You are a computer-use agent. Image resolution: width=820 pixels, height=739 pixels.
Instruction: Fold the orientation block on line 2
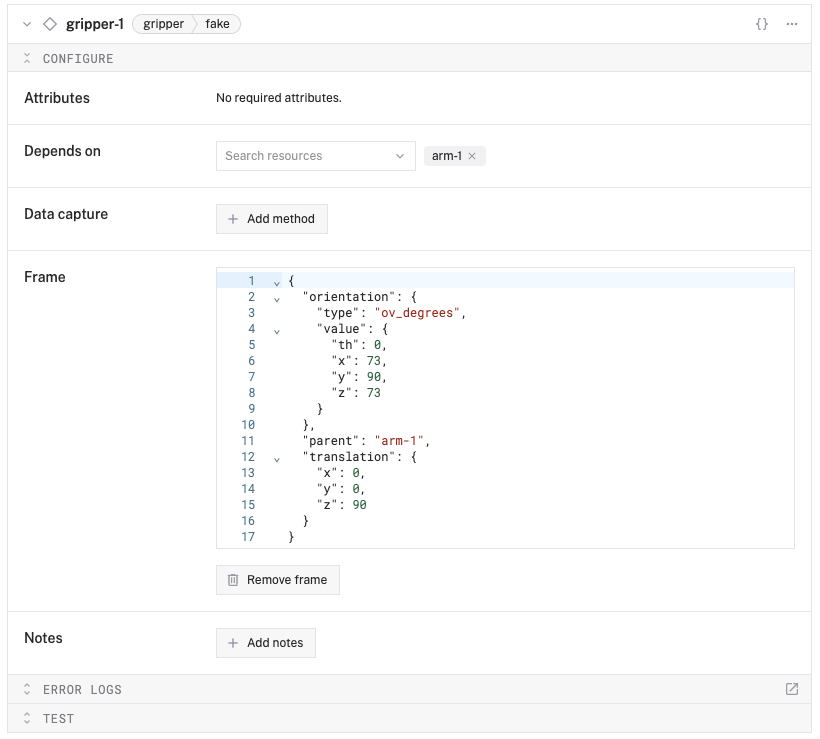(277, 298)
